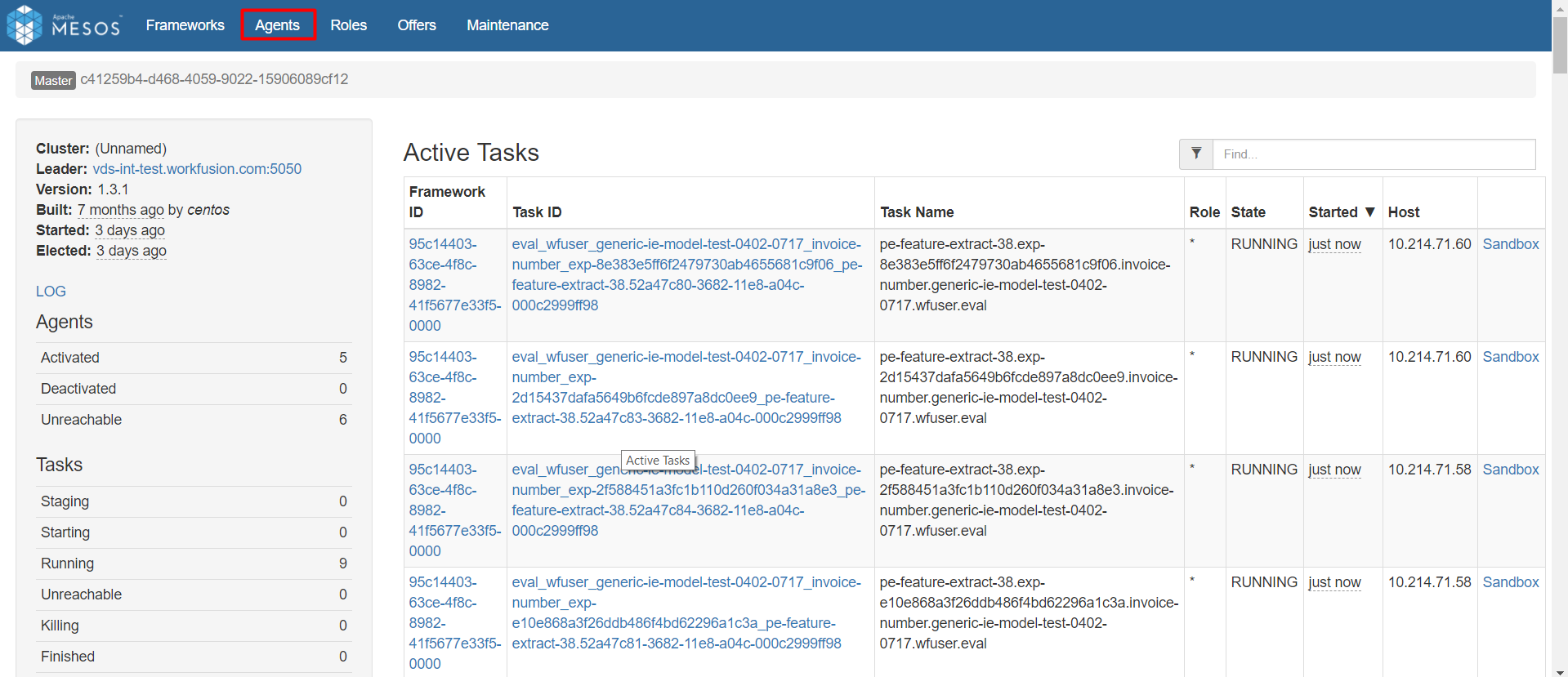Click Unreachable tasks row

(194, 595)
